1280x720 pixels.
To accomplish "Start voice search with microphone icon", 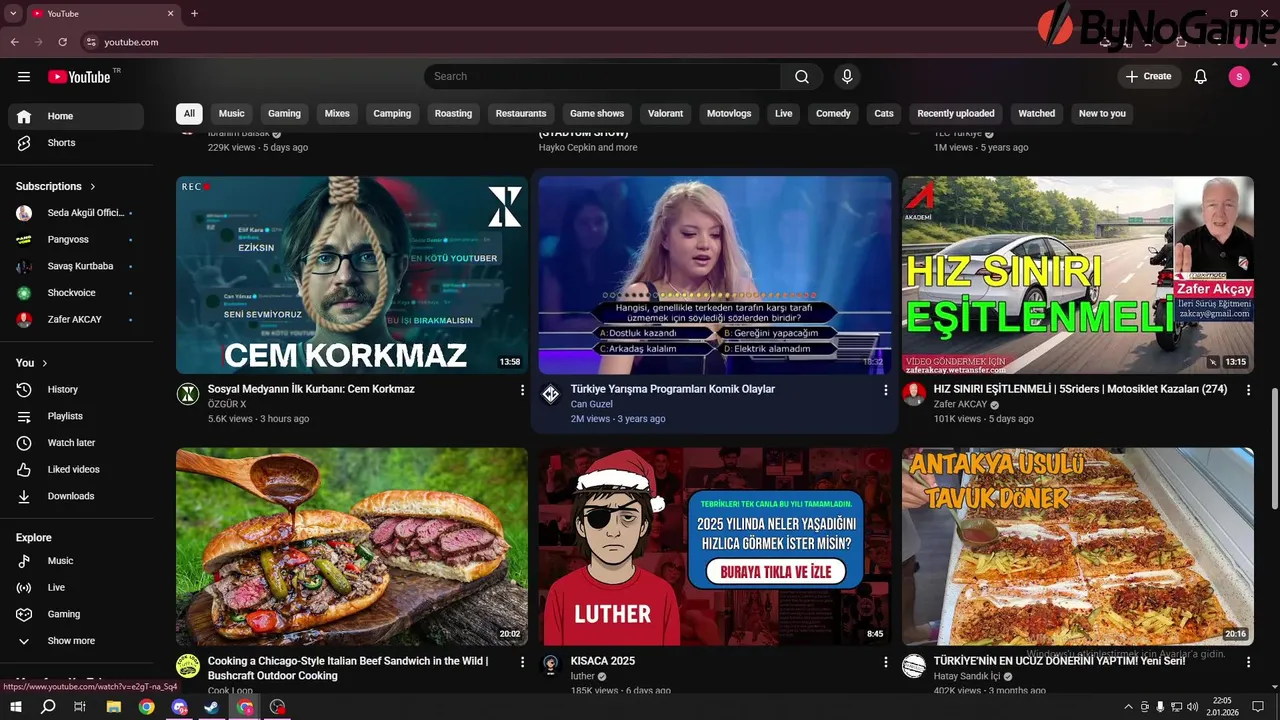I will tap(847, 77).
